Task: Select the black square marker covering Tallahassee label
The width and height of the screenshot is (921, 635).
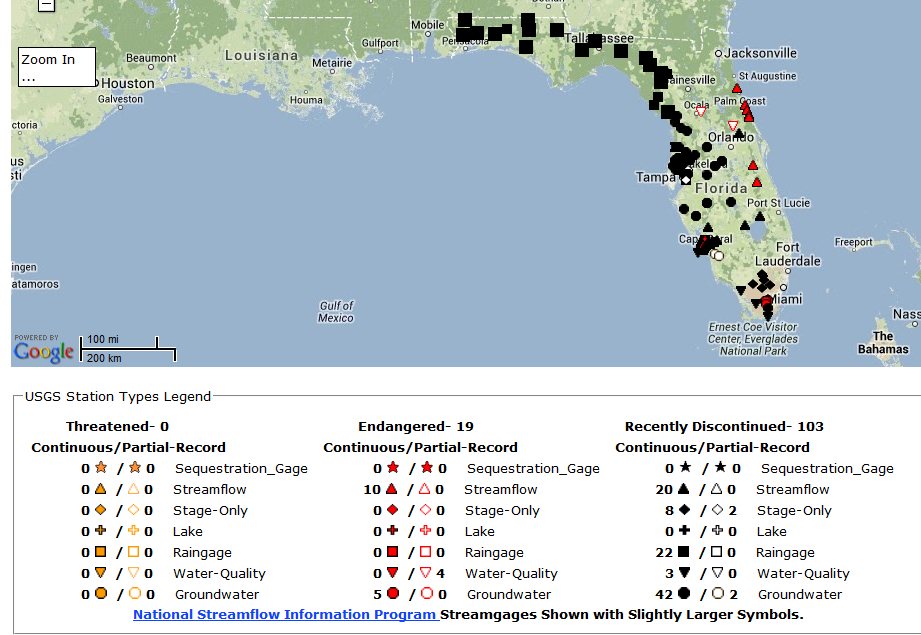Action: 594,41
